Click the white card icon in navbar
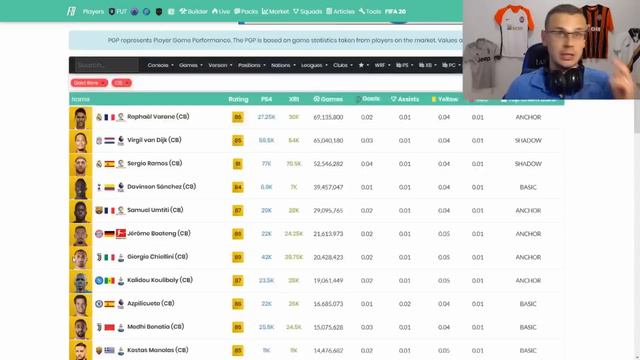This screenshot has height=360, width=640. click(171, 11)
